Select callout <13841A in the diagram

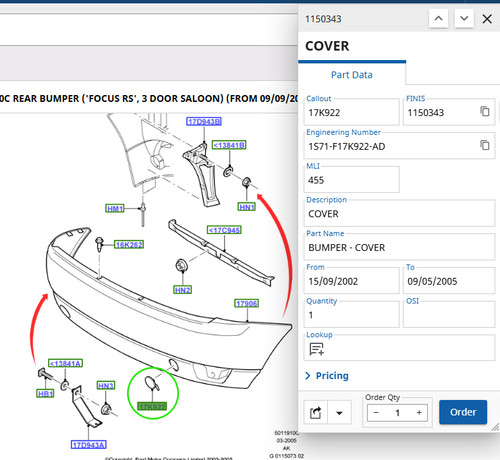66,363
